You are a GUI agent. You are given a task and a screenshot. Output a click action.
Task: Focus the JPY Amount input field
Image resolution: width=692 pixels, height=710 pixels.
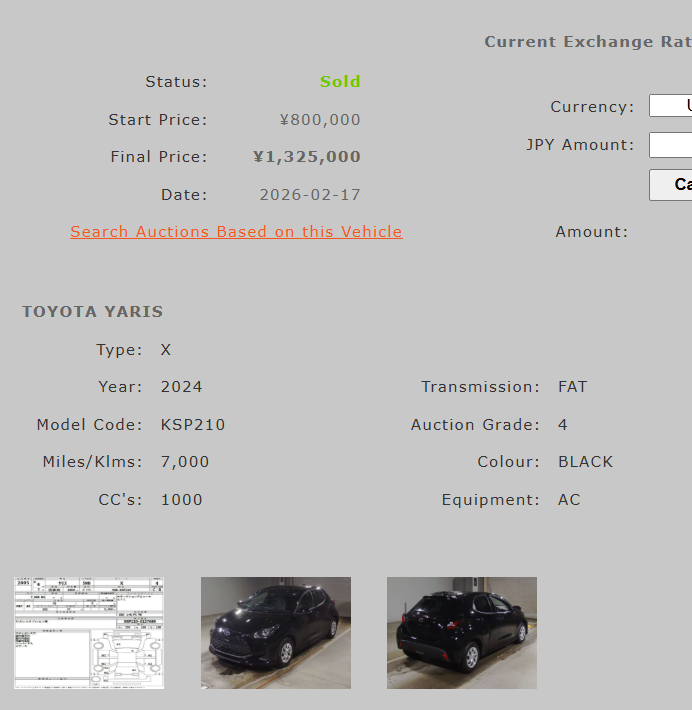671,145
